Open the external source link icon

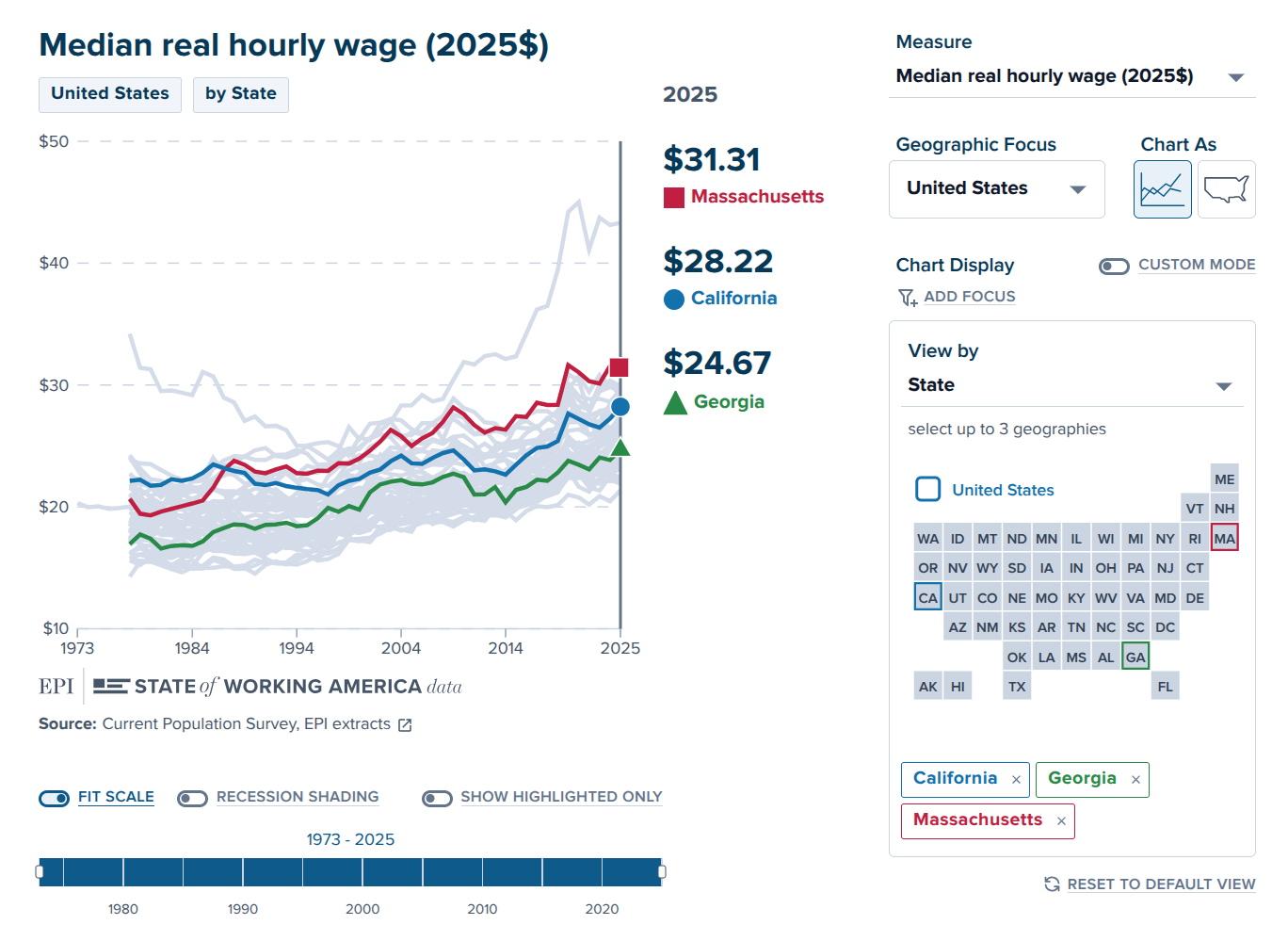pyautogui.click(x=405, y=724)
